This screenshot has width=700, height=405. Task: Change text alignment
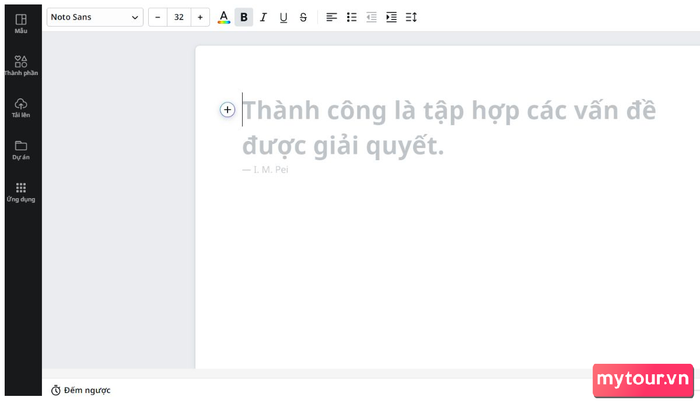(x=331, y=17)
